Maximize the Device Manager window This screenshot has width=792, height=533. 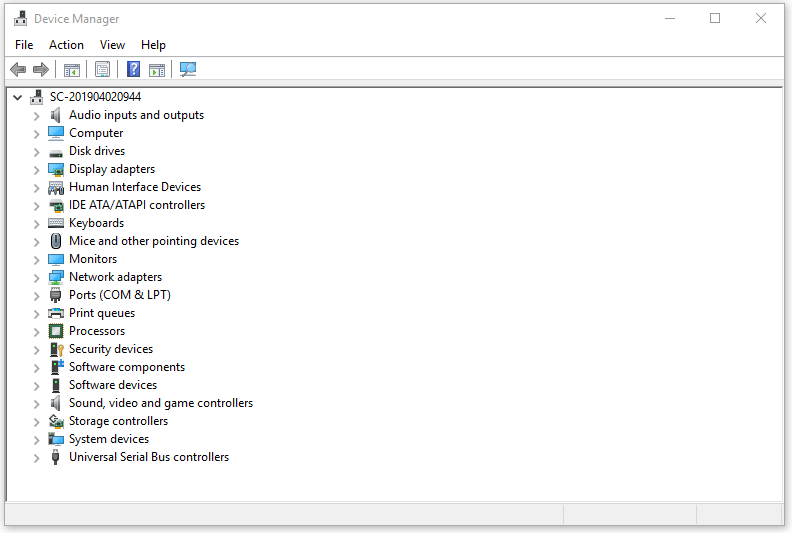click(715, 19)
